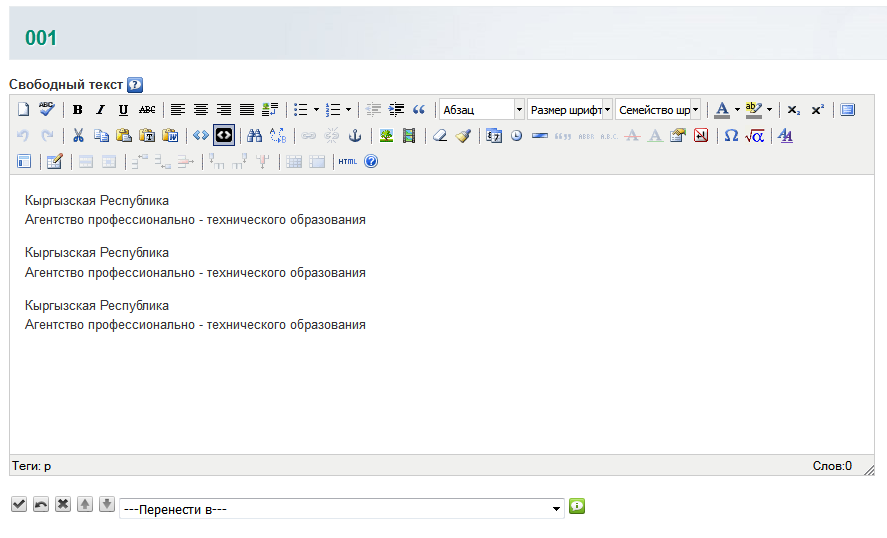Click inside the text editing area
887x538 pixels.
click(441, 314)
